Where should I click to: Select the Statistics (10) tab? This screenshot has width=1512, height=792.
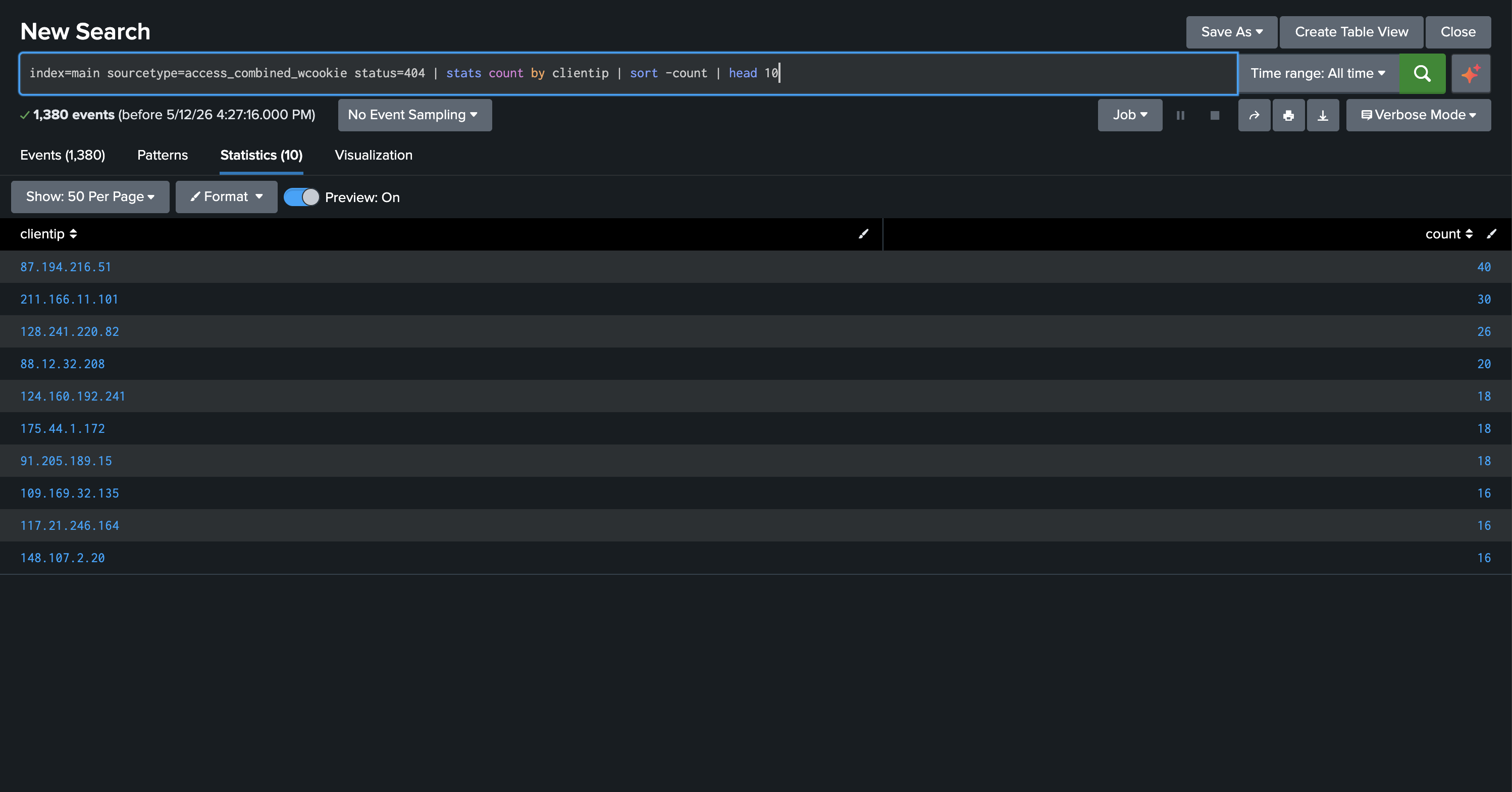tap(261, 155)
